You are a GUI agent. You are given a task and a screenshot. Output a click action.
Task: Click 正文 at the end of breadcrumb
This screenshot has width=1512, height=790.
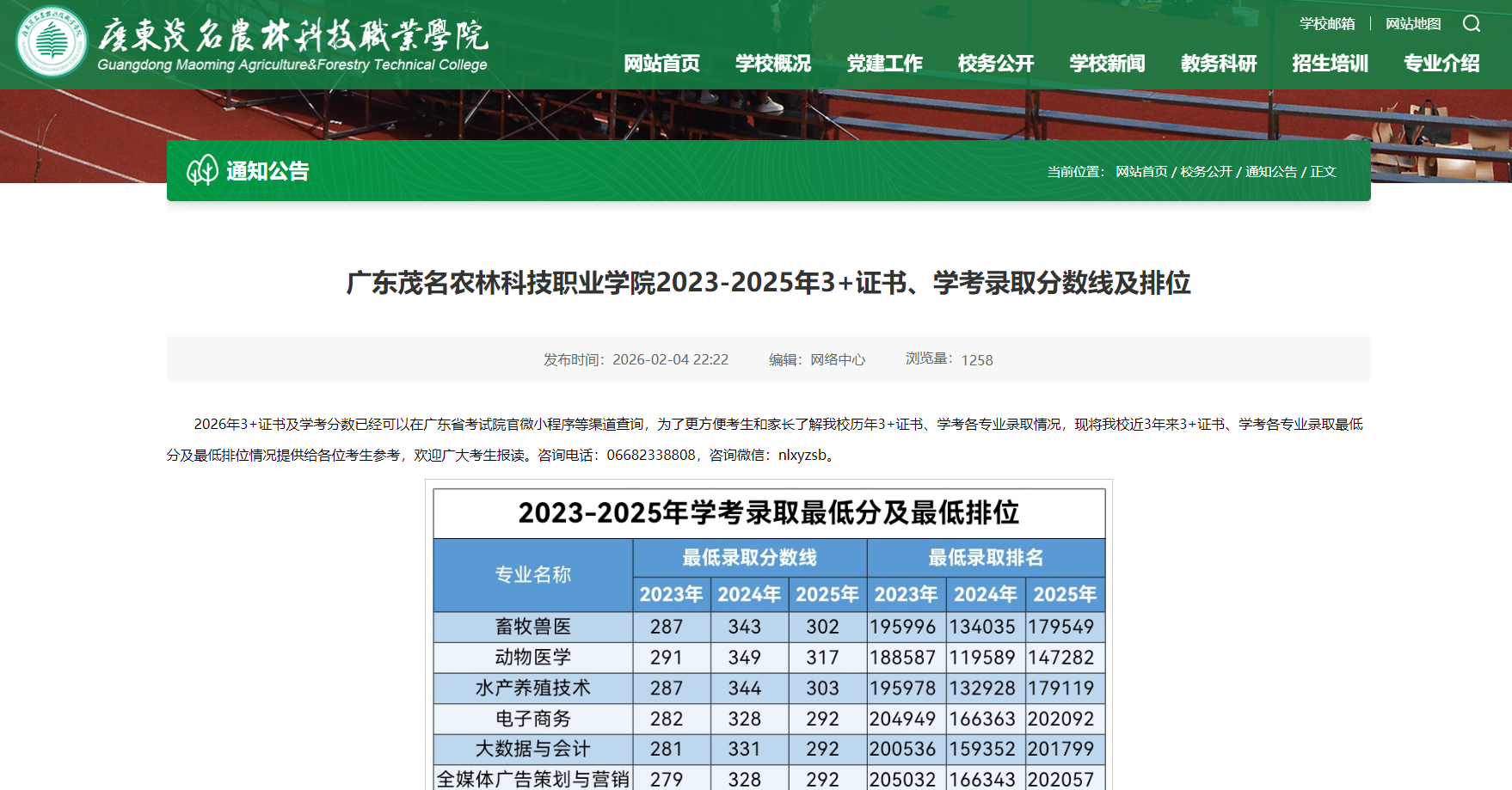pyautogui.click(x=1322, y=171)
